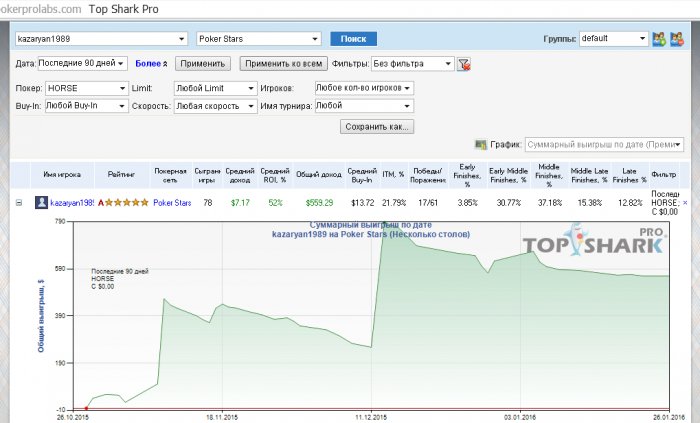Click the average buy-in value $13.72
Image resolution: width=700 pixels, height=423 pixels.
pyautogui.click(x=362, y=203)
